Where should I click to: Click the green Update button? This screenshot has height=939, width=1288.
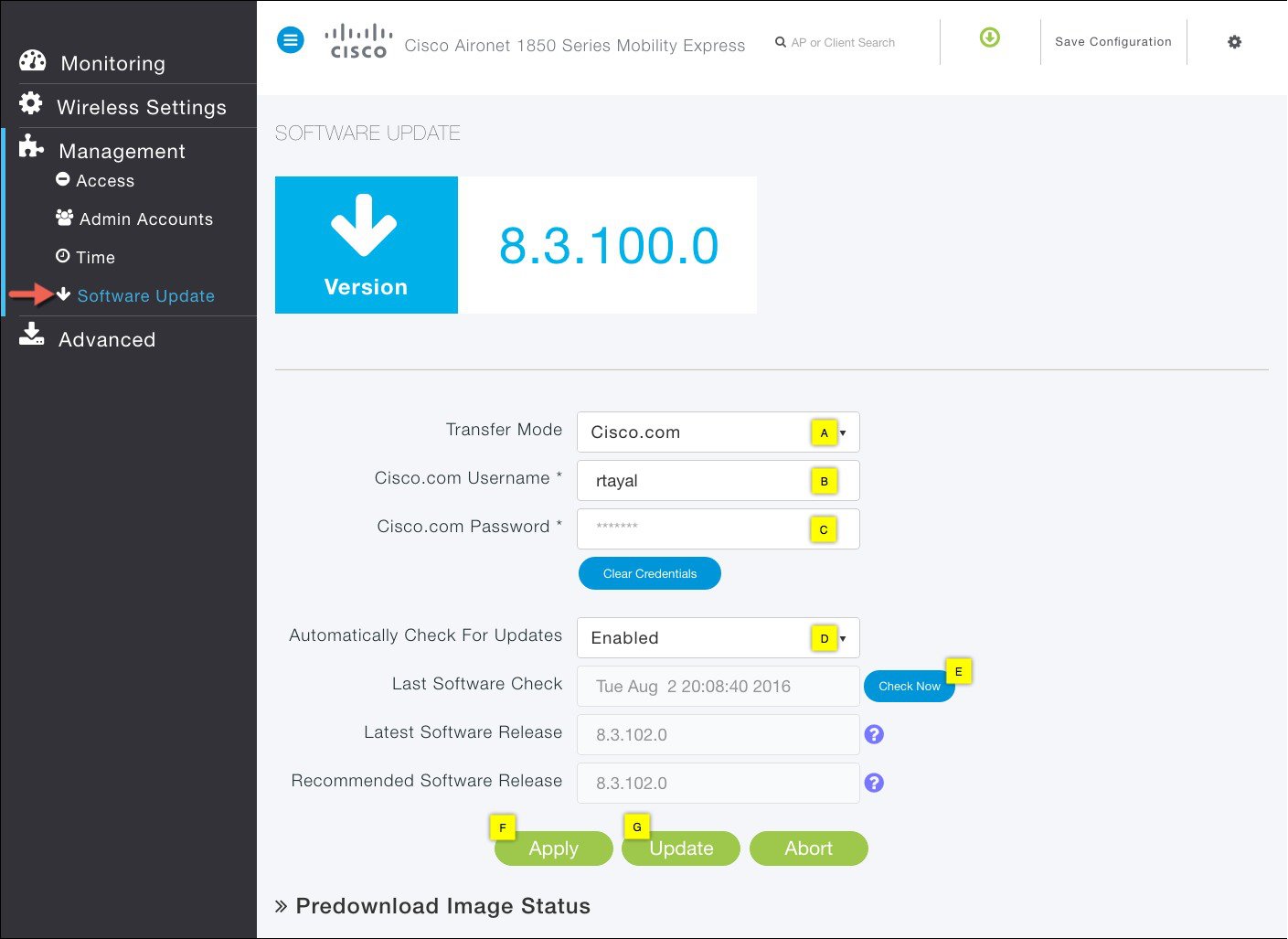click(x=681, y=848)
